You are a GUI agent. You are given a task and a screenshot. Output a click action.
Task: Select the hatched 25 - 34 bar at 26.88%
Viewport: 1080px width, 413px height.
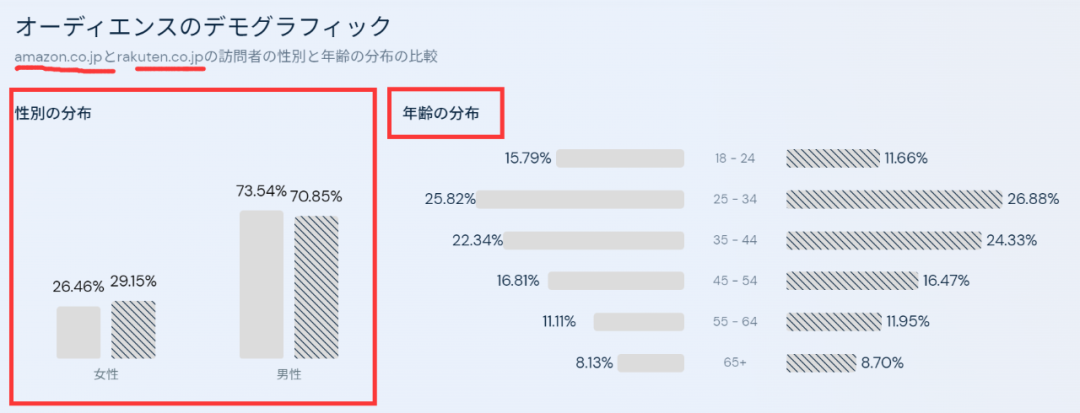pyautogui.click(x=893, y=199)
